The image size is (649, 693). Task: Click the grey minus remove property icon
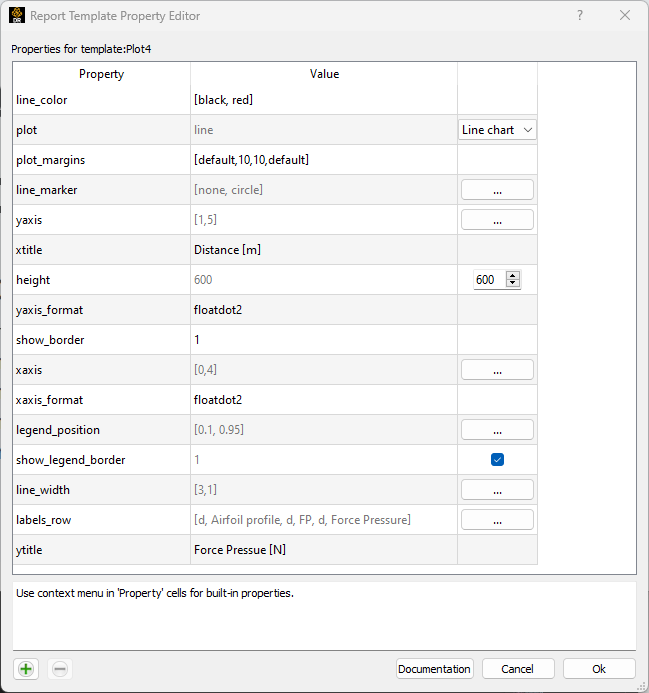coord(60,669)
